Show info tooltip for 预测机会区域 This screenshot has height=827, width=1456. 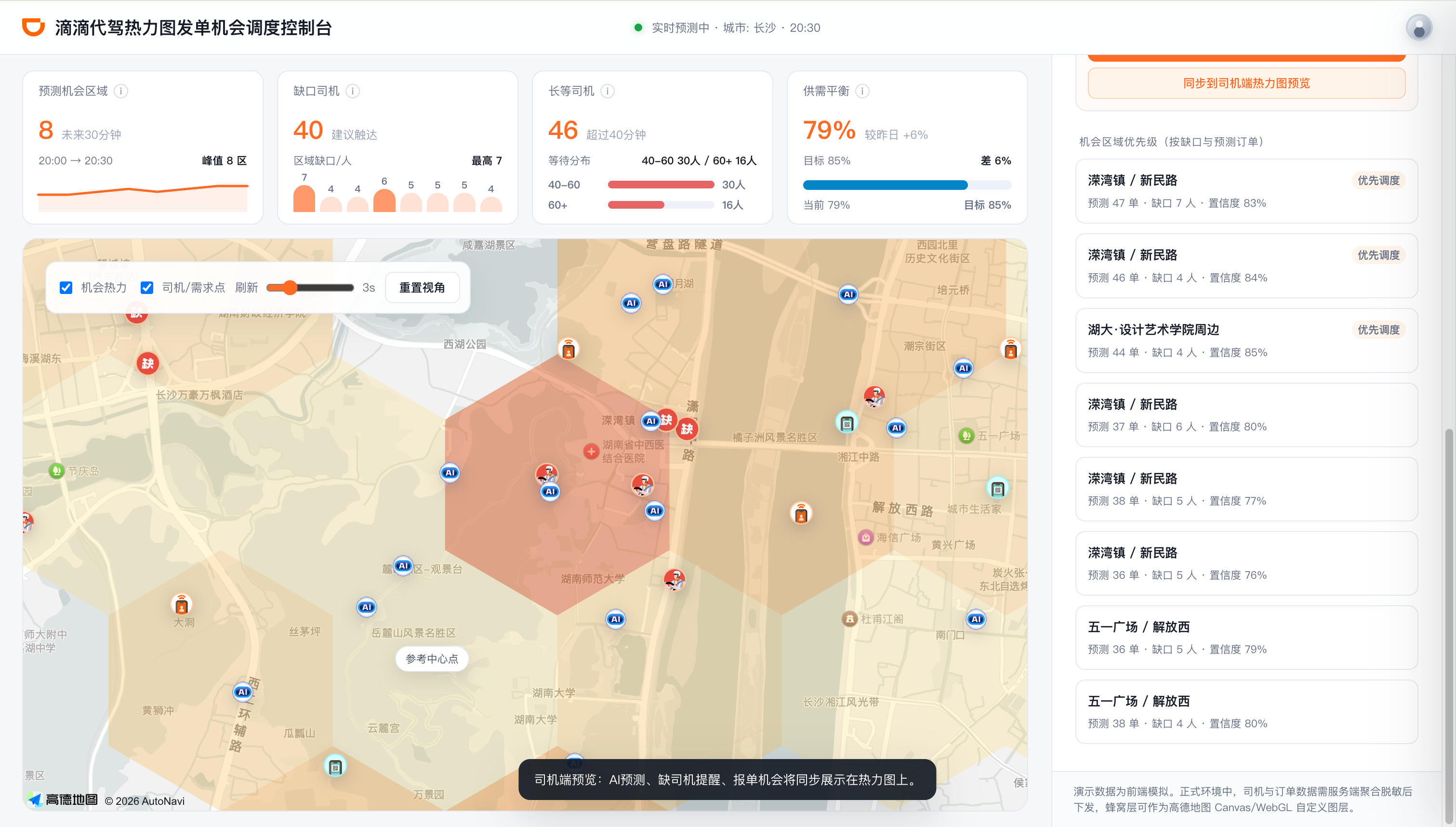121,91
